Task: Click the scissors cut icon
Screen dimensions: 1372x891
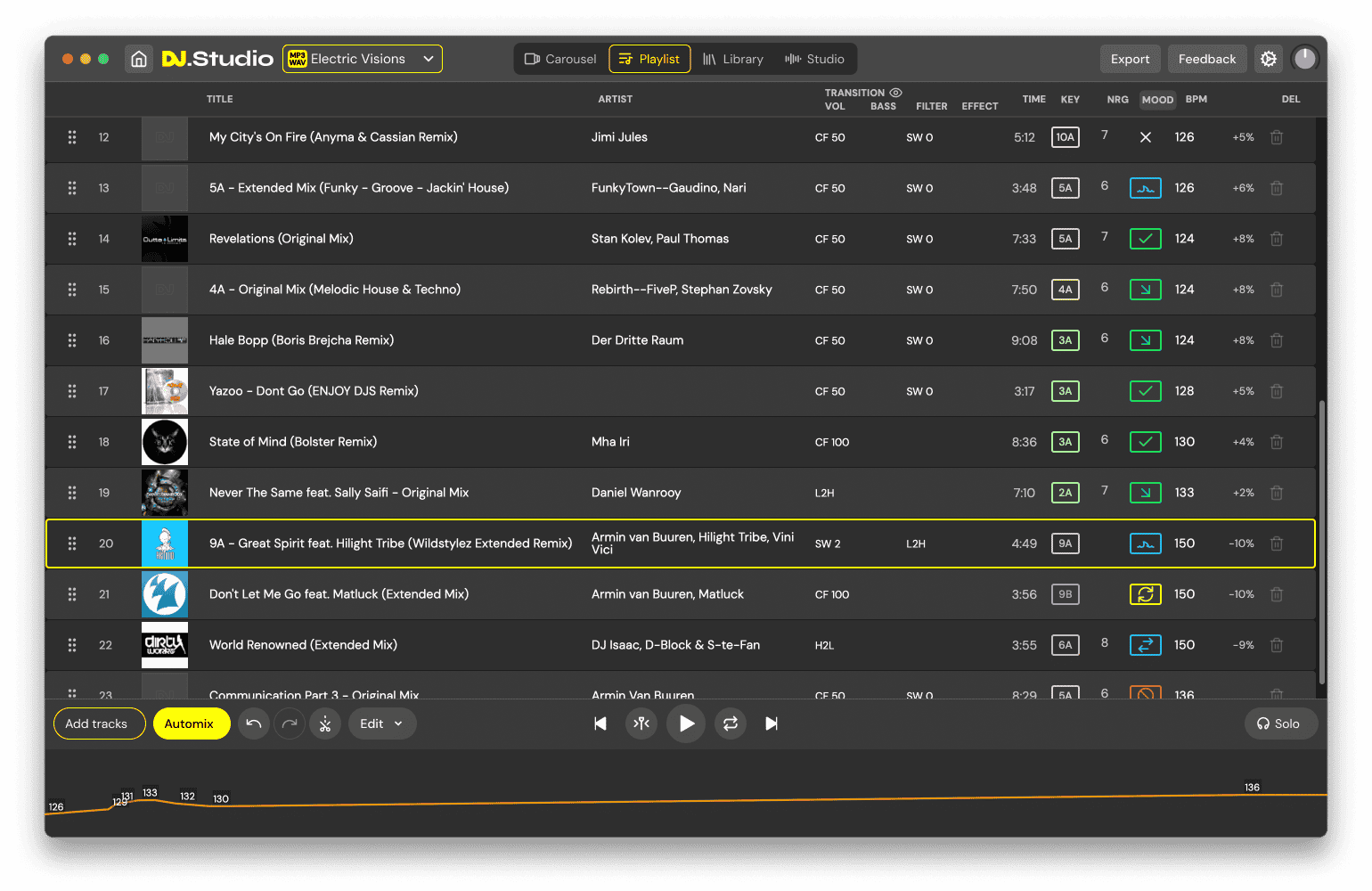Action: point(325,723)
